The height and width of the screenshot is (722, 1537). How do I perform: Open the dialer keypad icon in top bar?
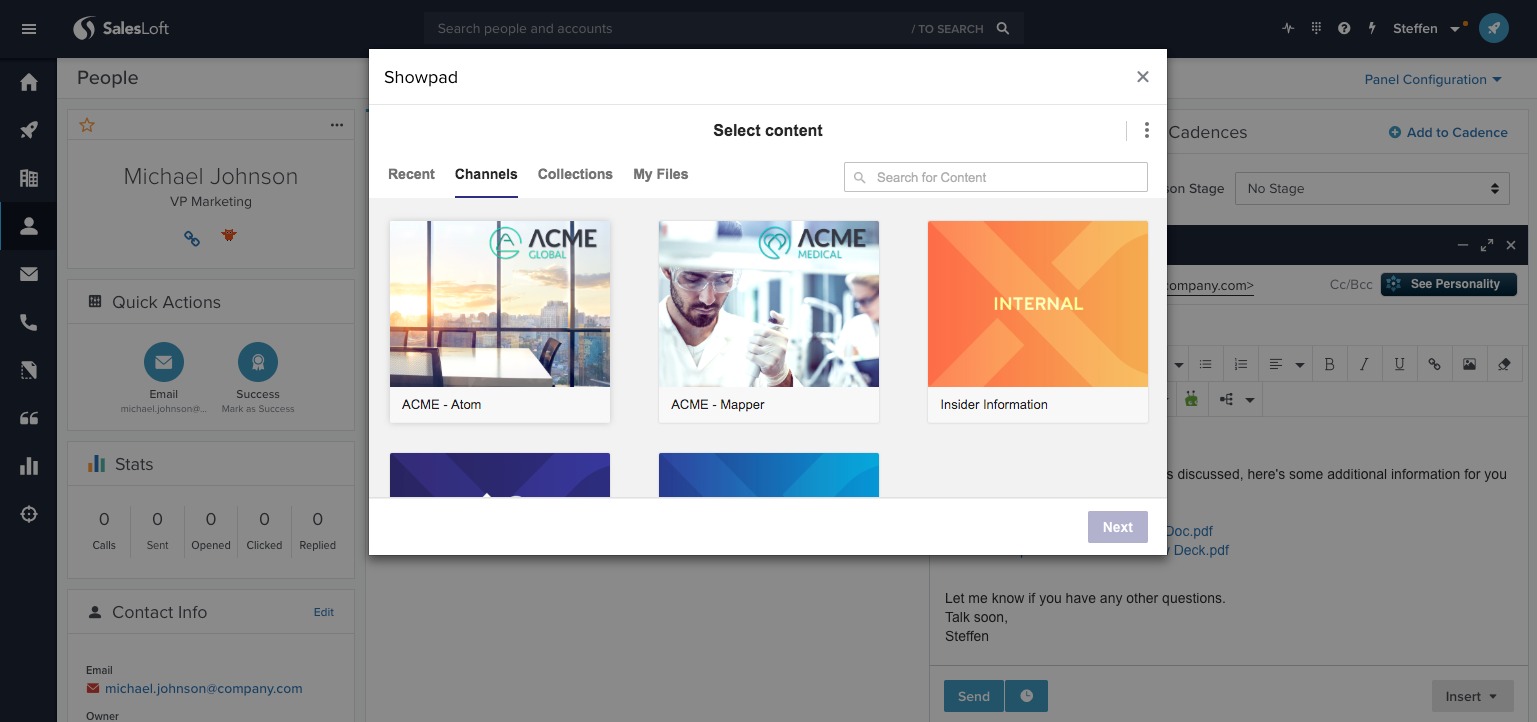(1316, 28)
